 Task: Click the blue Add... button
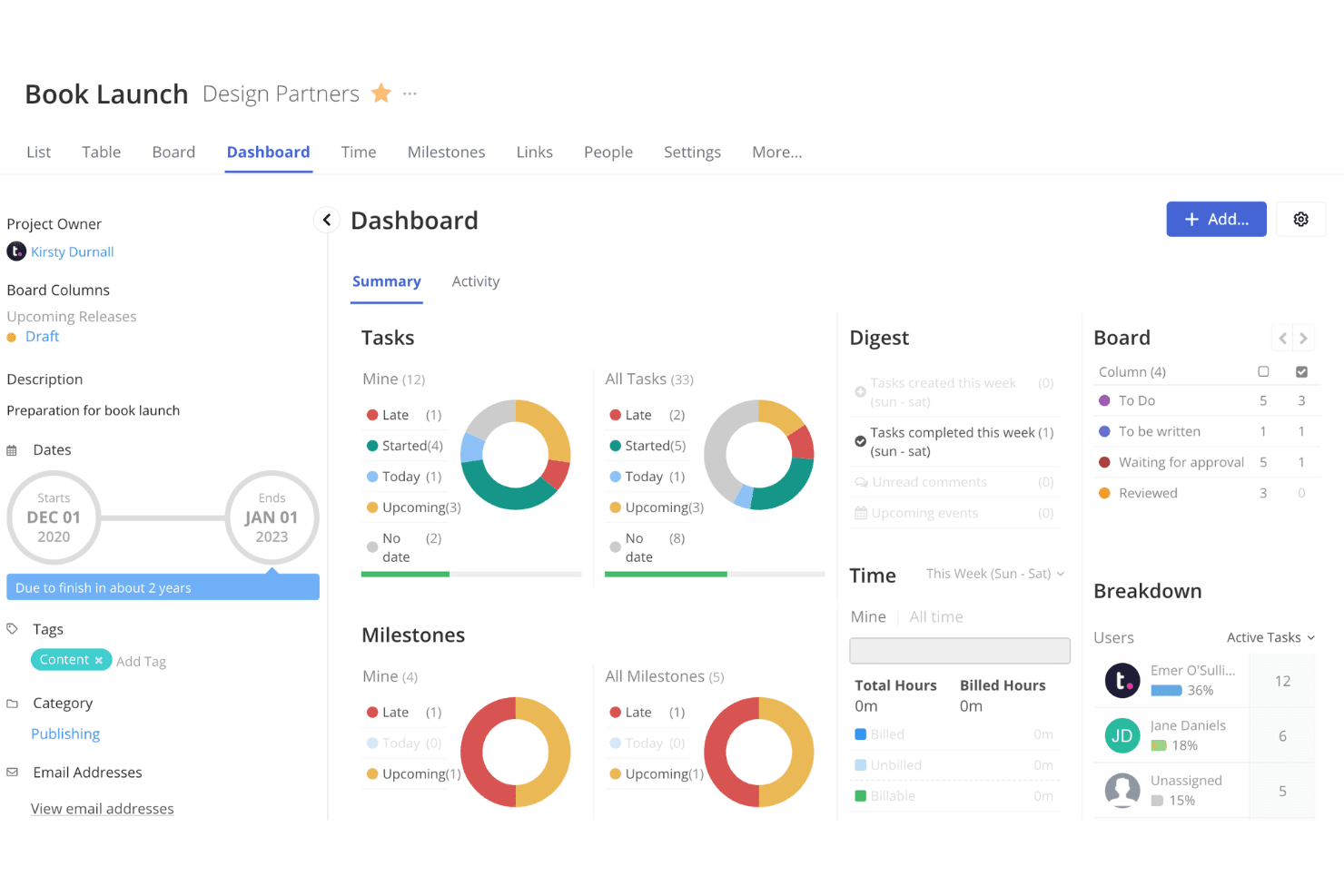click(x=1216, y=219)
